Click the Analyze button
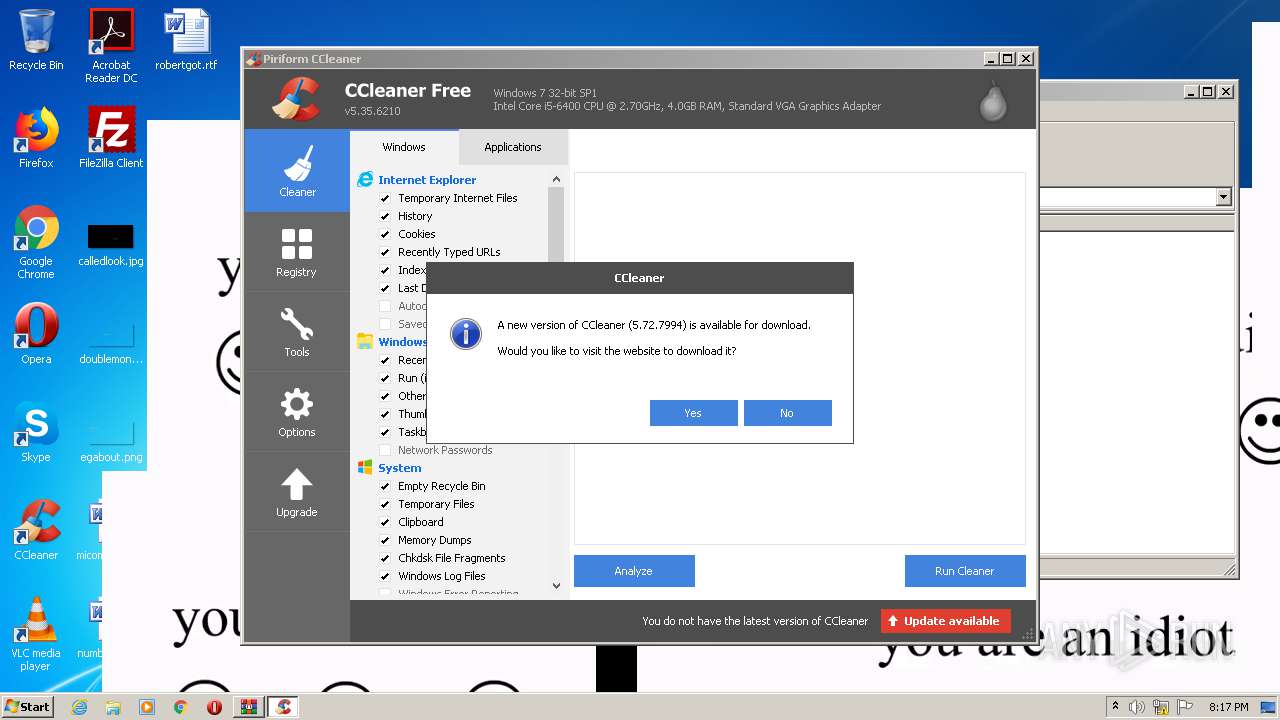Screen dimensions: 1280x720 pos(634,571)
